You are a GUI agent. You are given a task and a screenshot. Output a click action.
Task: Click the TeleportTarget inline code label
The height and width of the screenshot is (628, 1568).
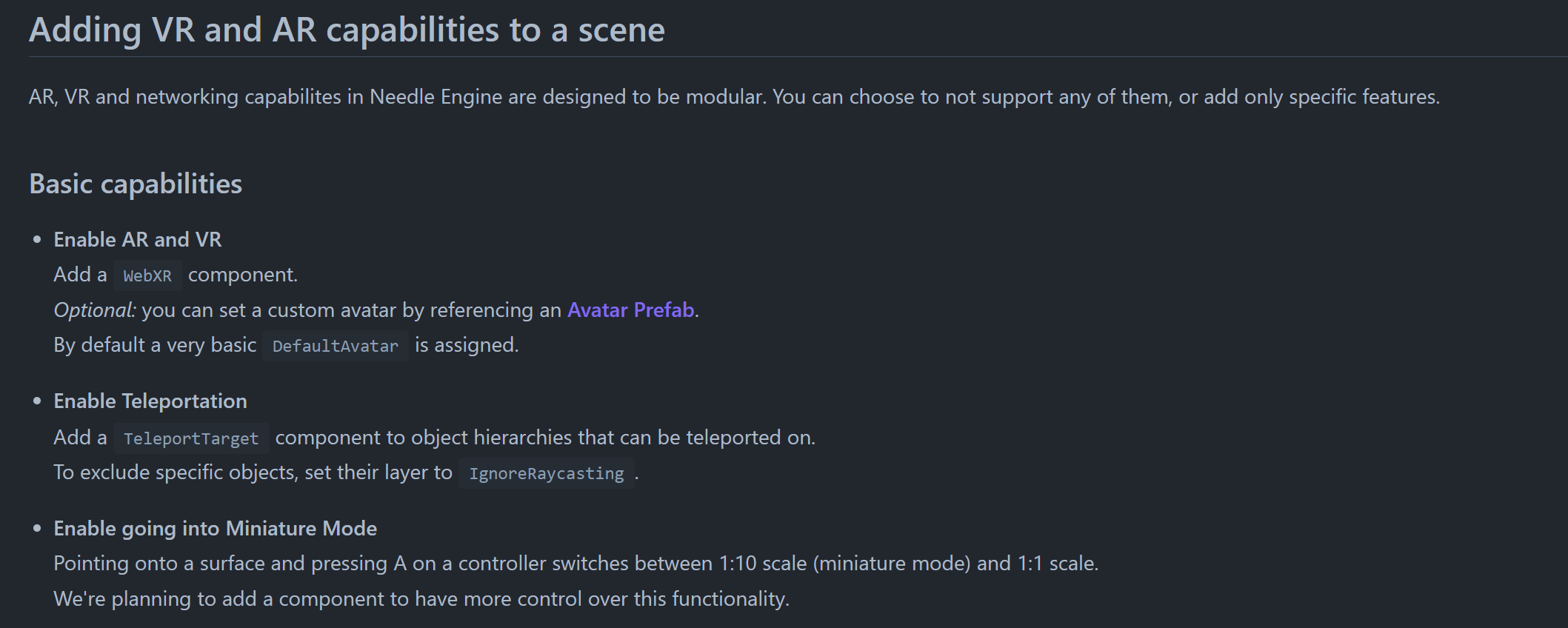(x=191, y=438)
